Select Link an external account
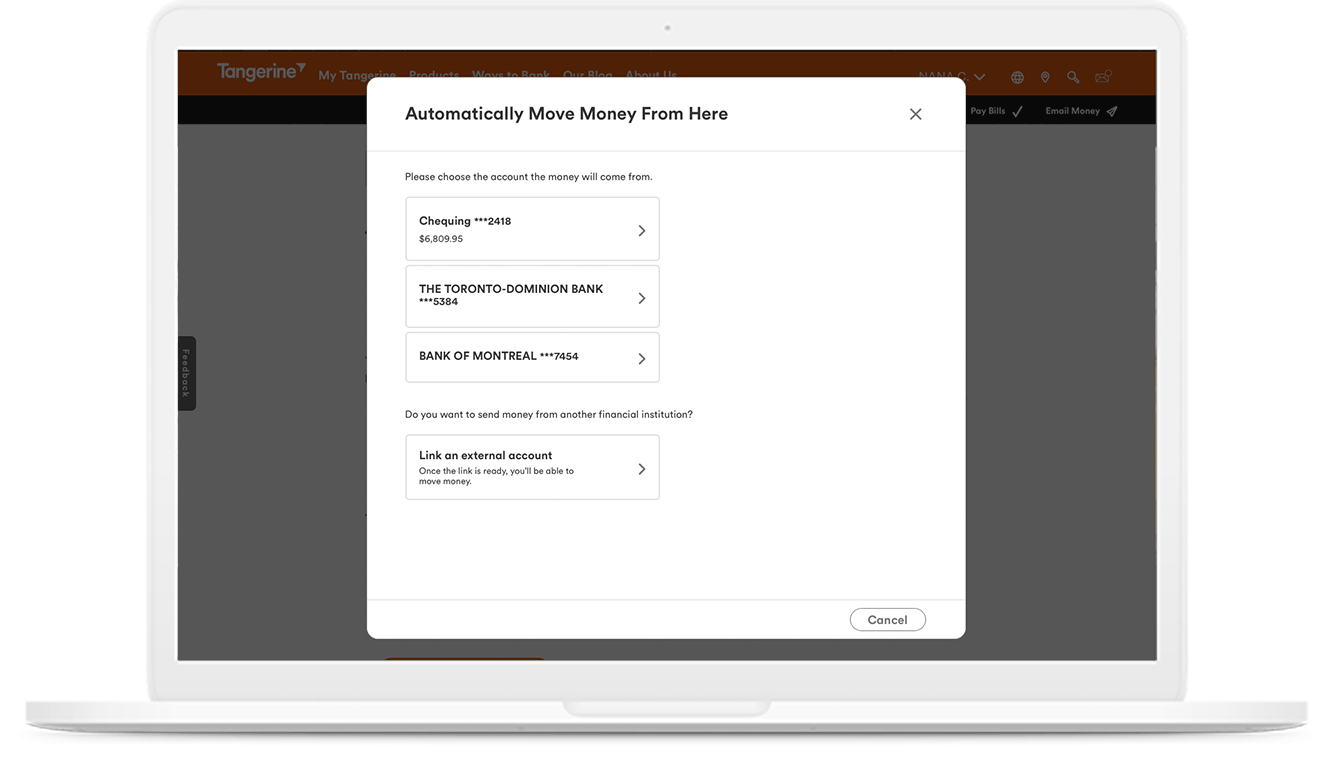Viewport: 1330px width, 766px height. click(x=532, y=467)
